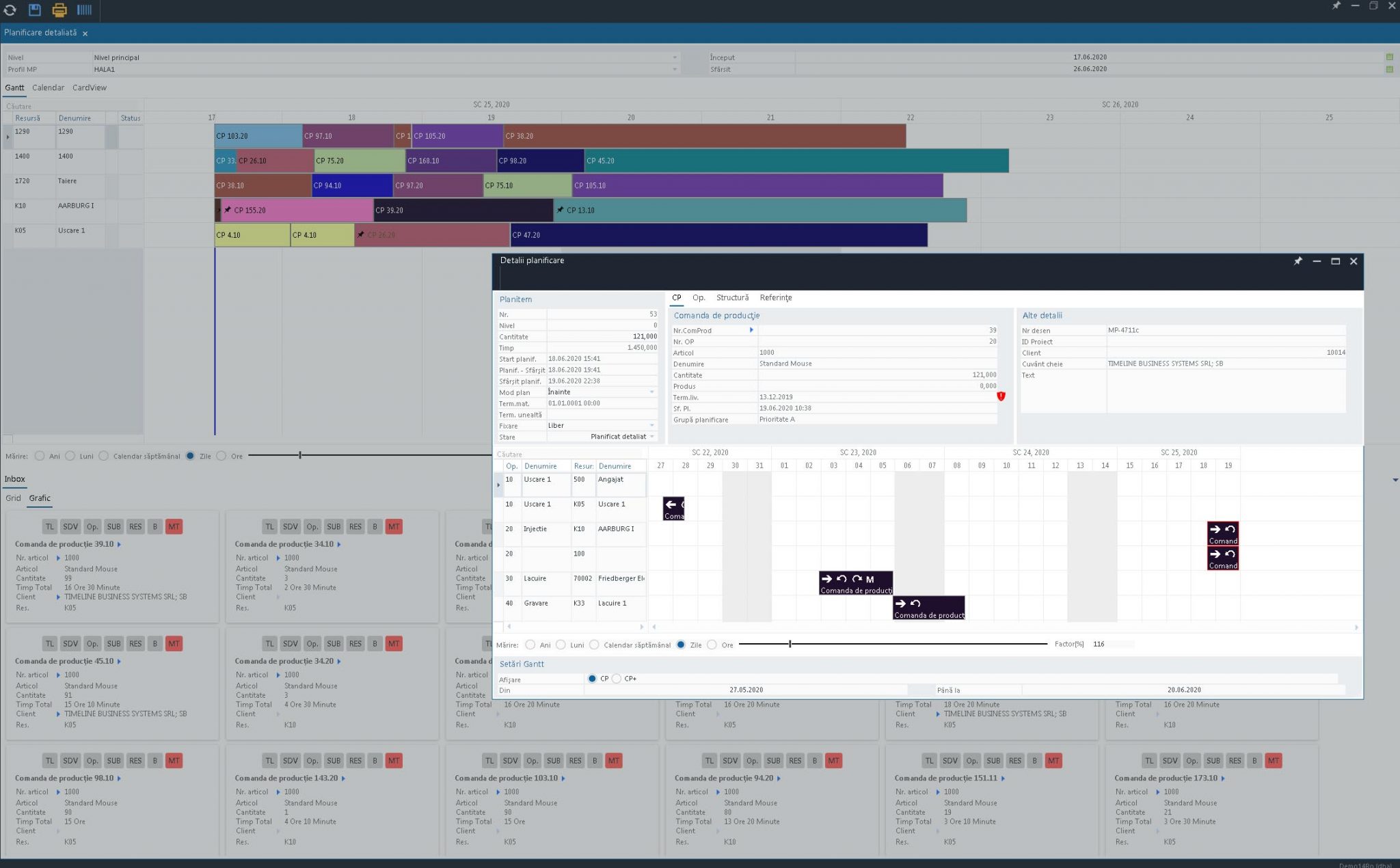The height and width of the screenshot is (868, 1400).
Task: Expand the Fixare dropdown showing Liber
Action: [651, 425]
